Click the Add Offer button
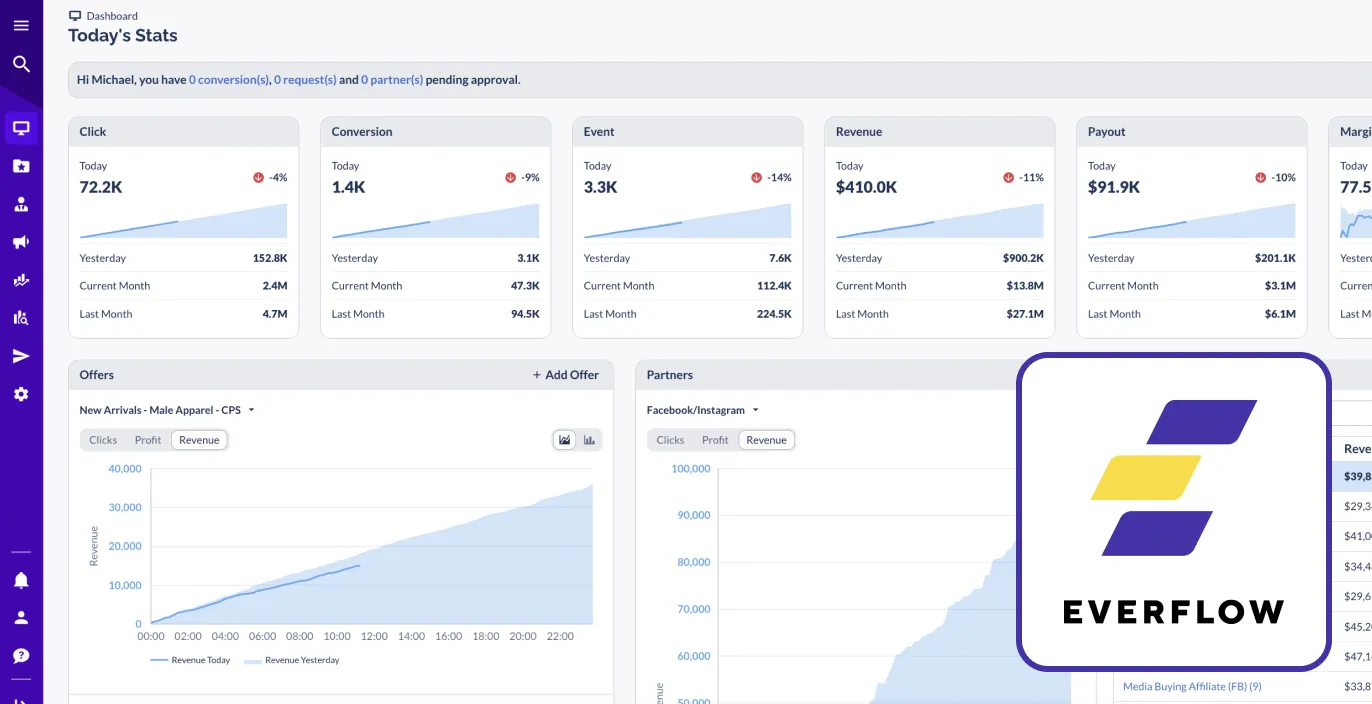This screenshot has width=1372, height=704. (566, 375)
